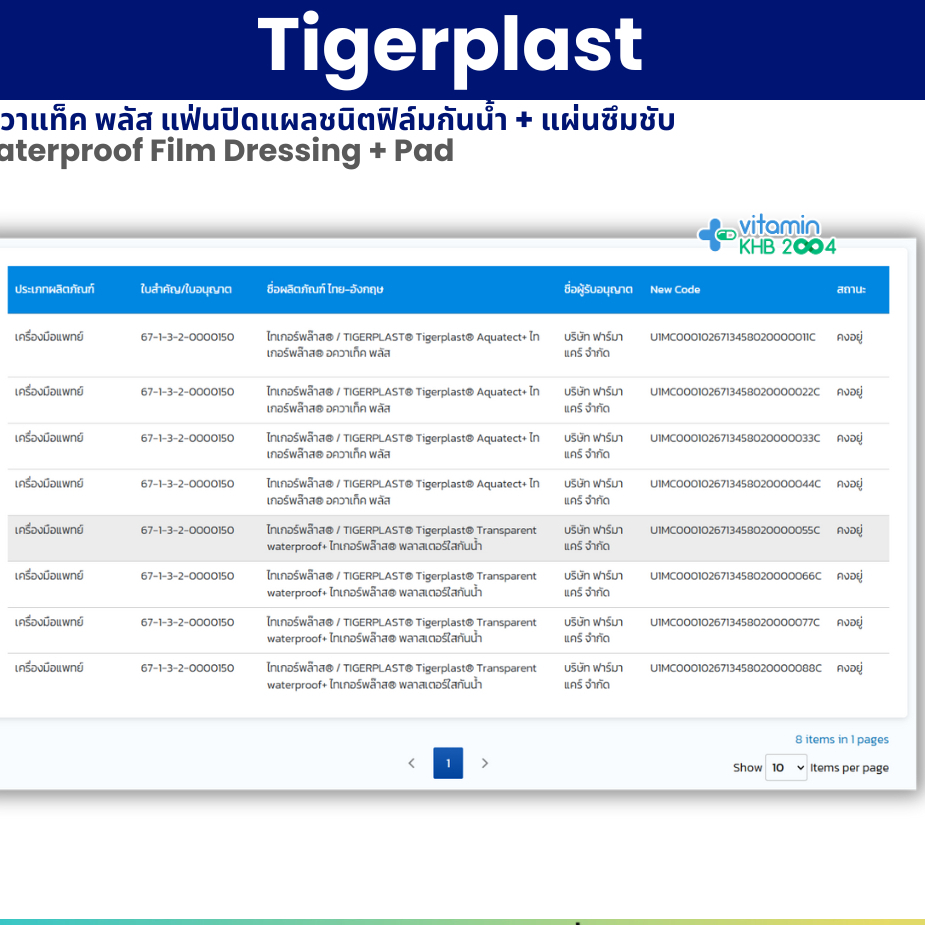Screen dimensions: 925x925
Task: Click the 'Film Dressing + Pad' subtitle text
Action: tap(301, 151)
